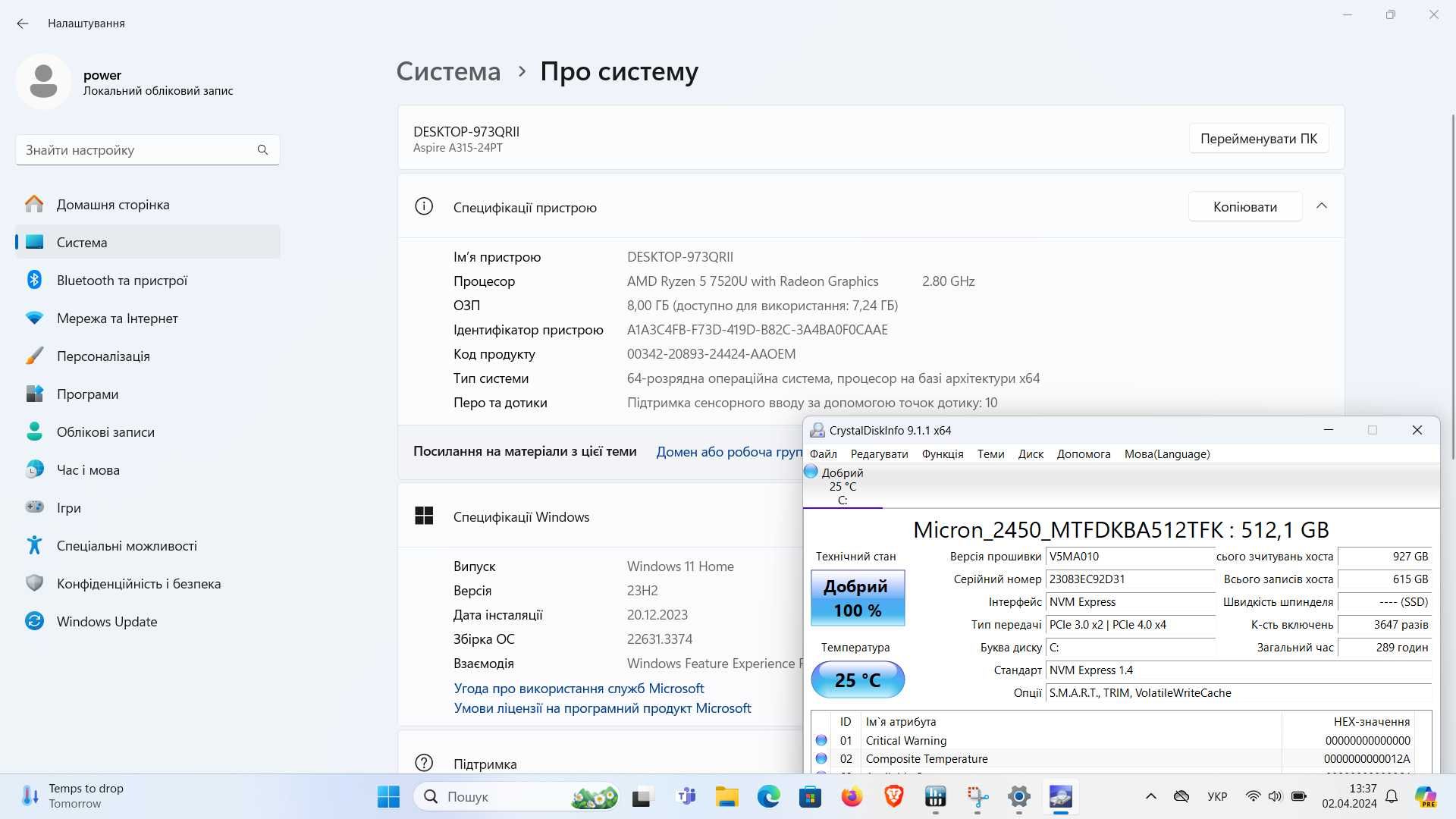Open the Network and Internet wifi icon

pyautogui.click(x=34, y=318)
